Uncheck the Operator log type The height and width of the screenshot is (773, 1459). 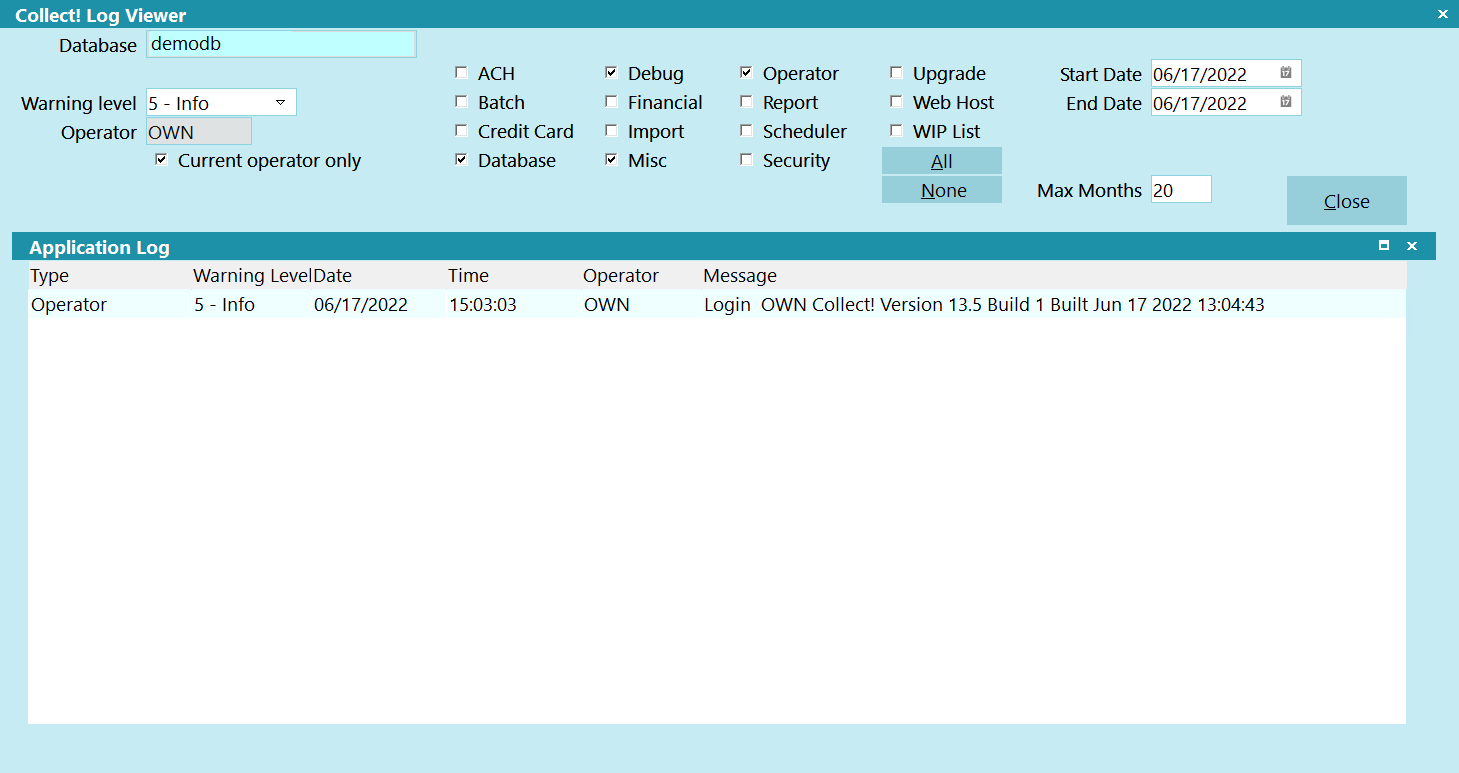pyautogui.click(x=746, y=73)
